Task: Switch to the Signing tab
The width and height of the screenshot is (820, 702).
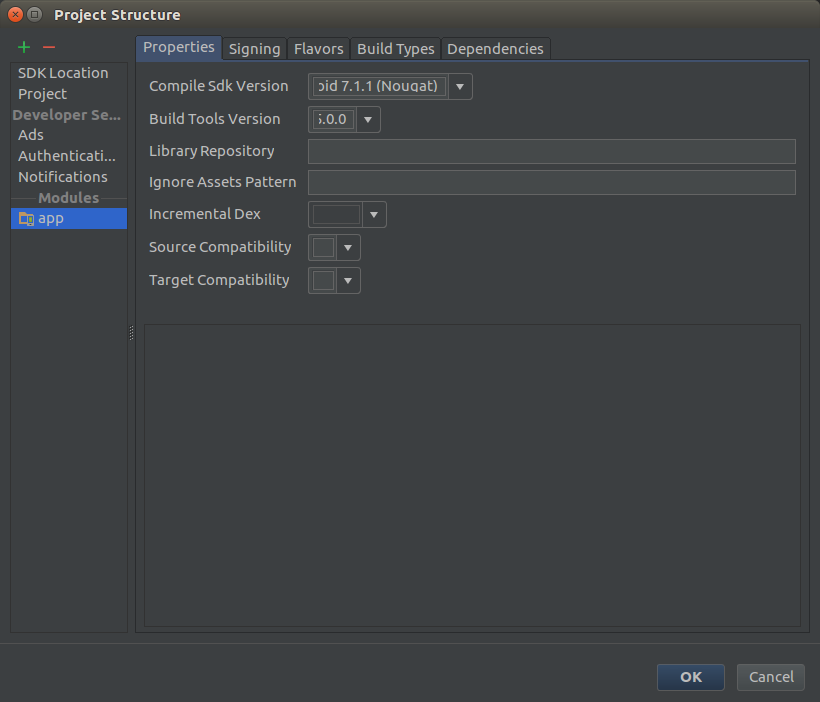Action: tap(254, 49)
